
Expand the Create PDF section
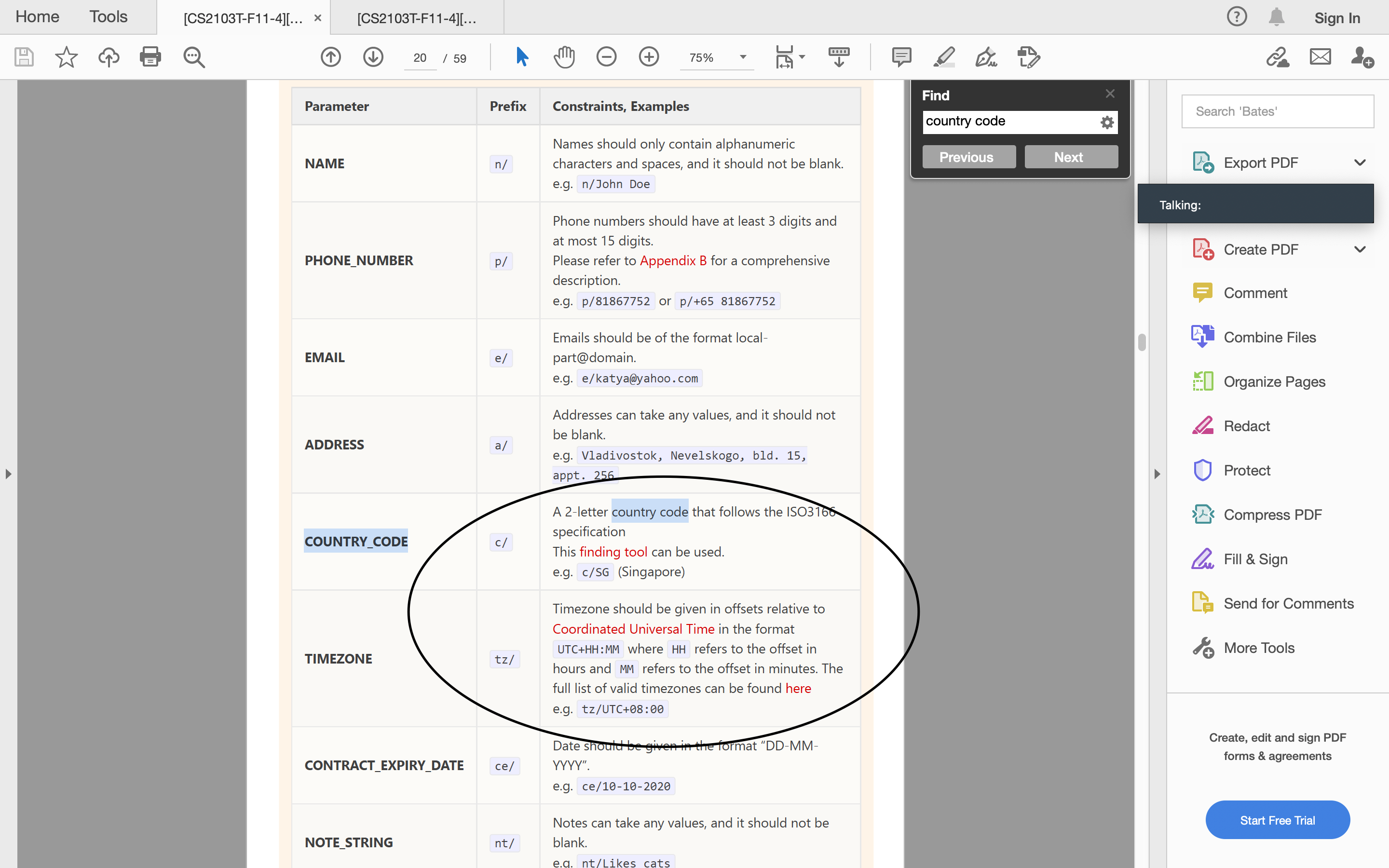pyautogui.click(x=1359, y=249)
